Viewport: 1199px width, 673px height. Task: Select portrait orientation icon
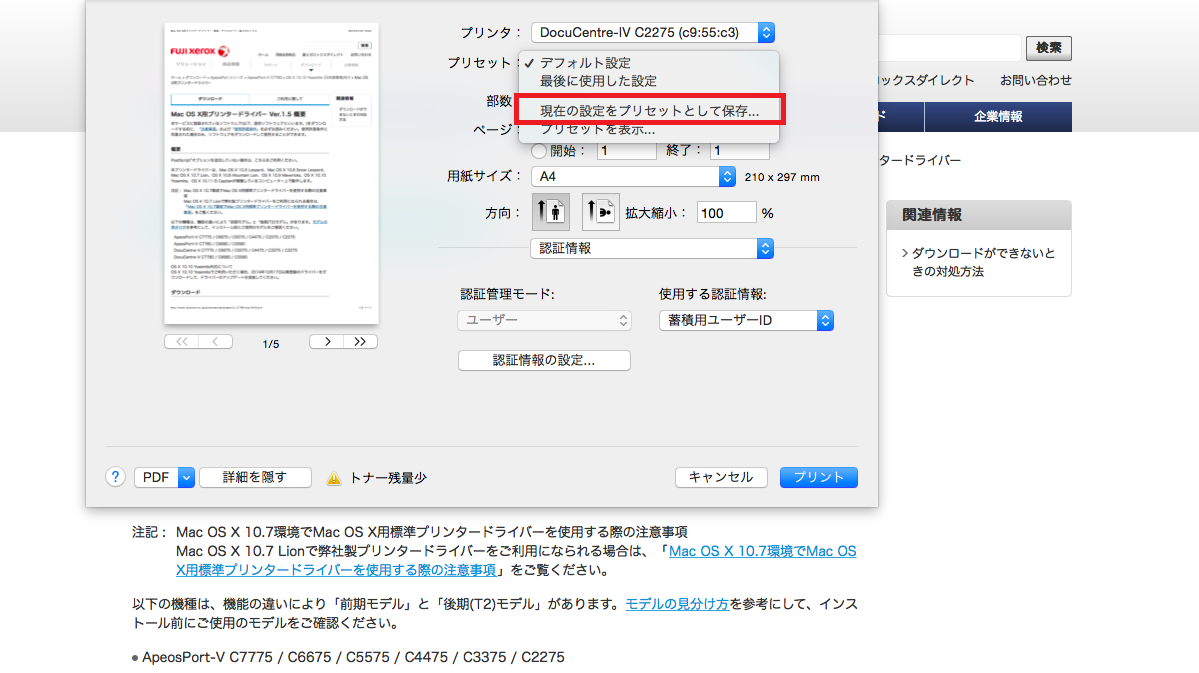tap(550, 212)
